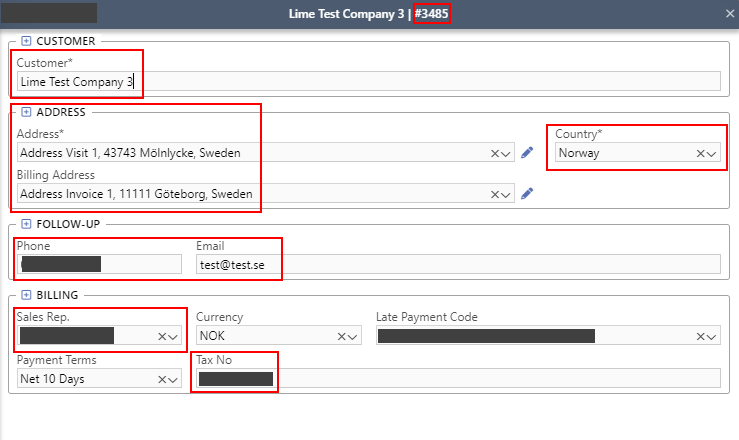The width and height of the screenshot is (739, 440).
Task: Focus the Phone input field
Action: [99, 264]
